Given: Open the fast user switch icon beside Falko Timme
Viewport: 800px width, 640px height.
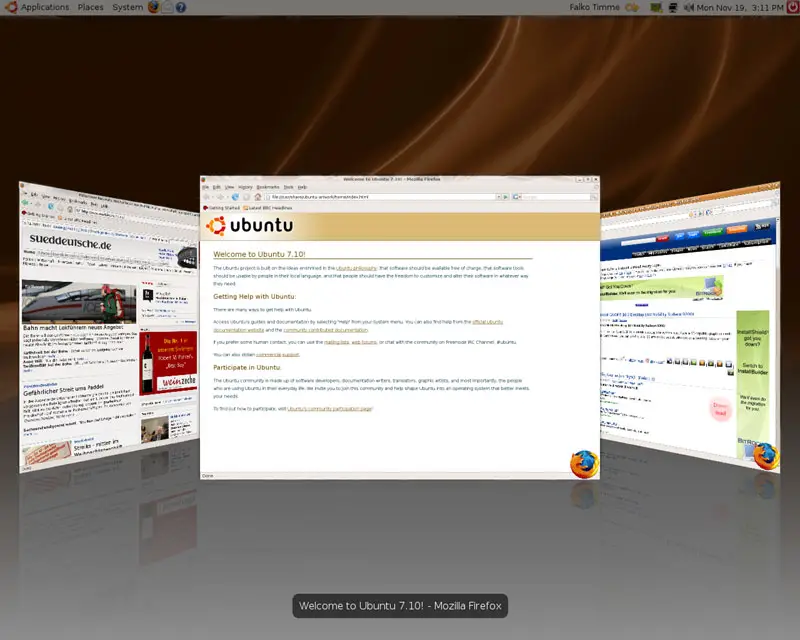Looking at the screenshot, I should coord(632,7).
